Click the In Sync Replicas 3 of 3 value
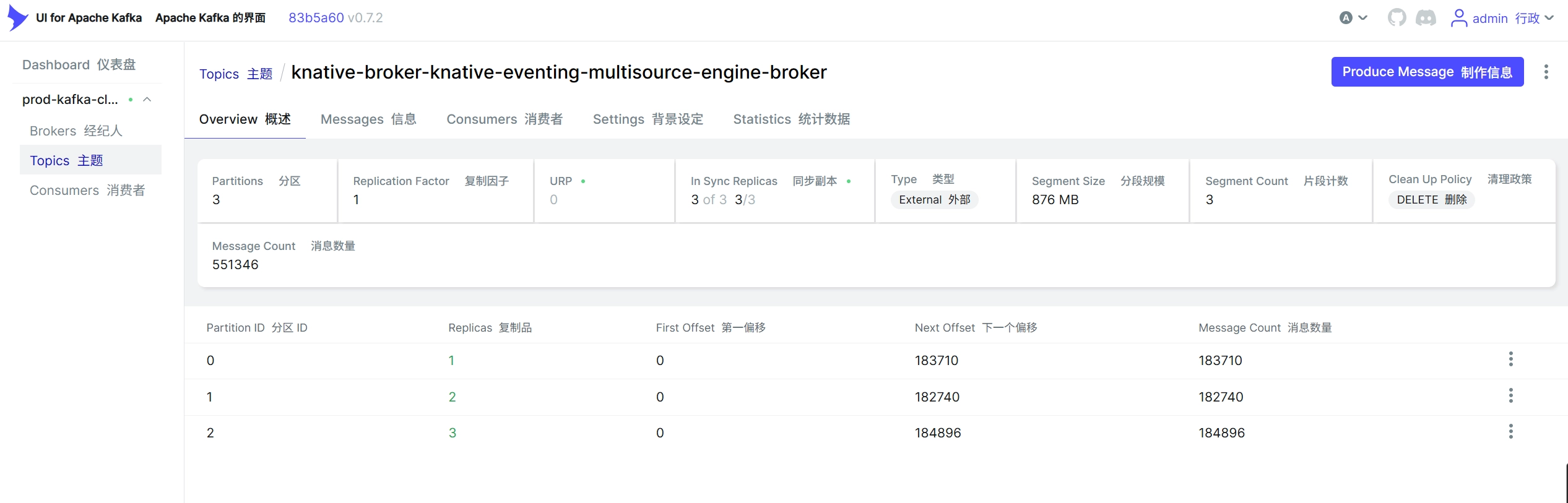Screen dimensions: 1568x503 tap(708, 199)
